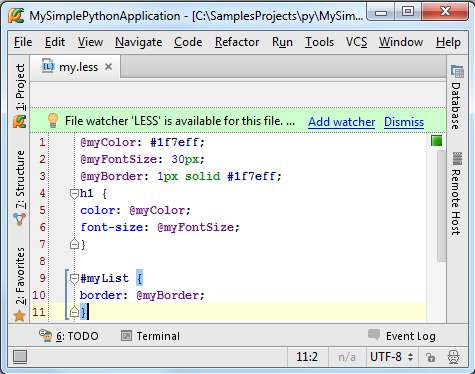
Task: Minimize the PyCharm window
Action: 381,12
